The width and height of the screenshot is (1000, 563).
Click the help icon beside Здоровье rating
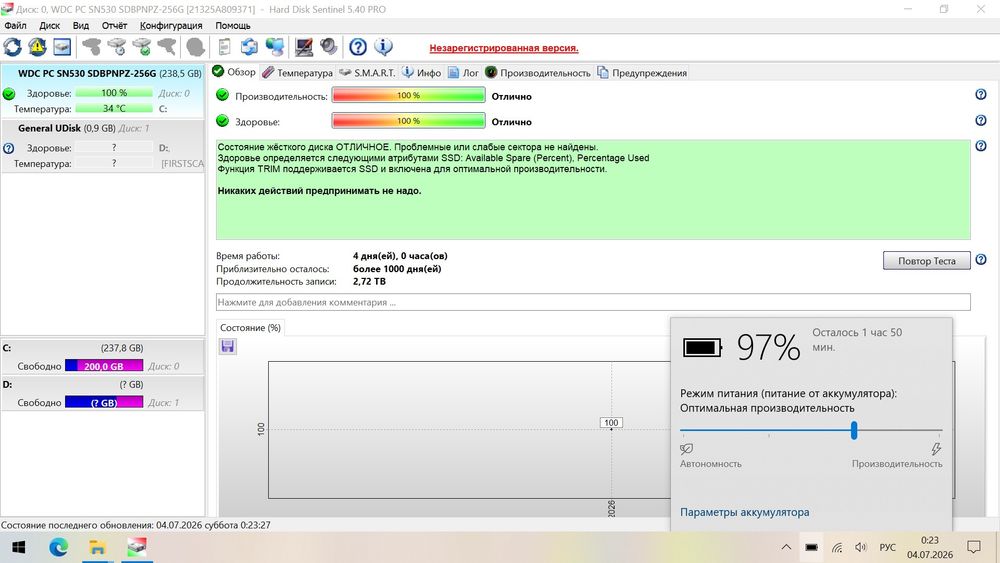point(981,120)
